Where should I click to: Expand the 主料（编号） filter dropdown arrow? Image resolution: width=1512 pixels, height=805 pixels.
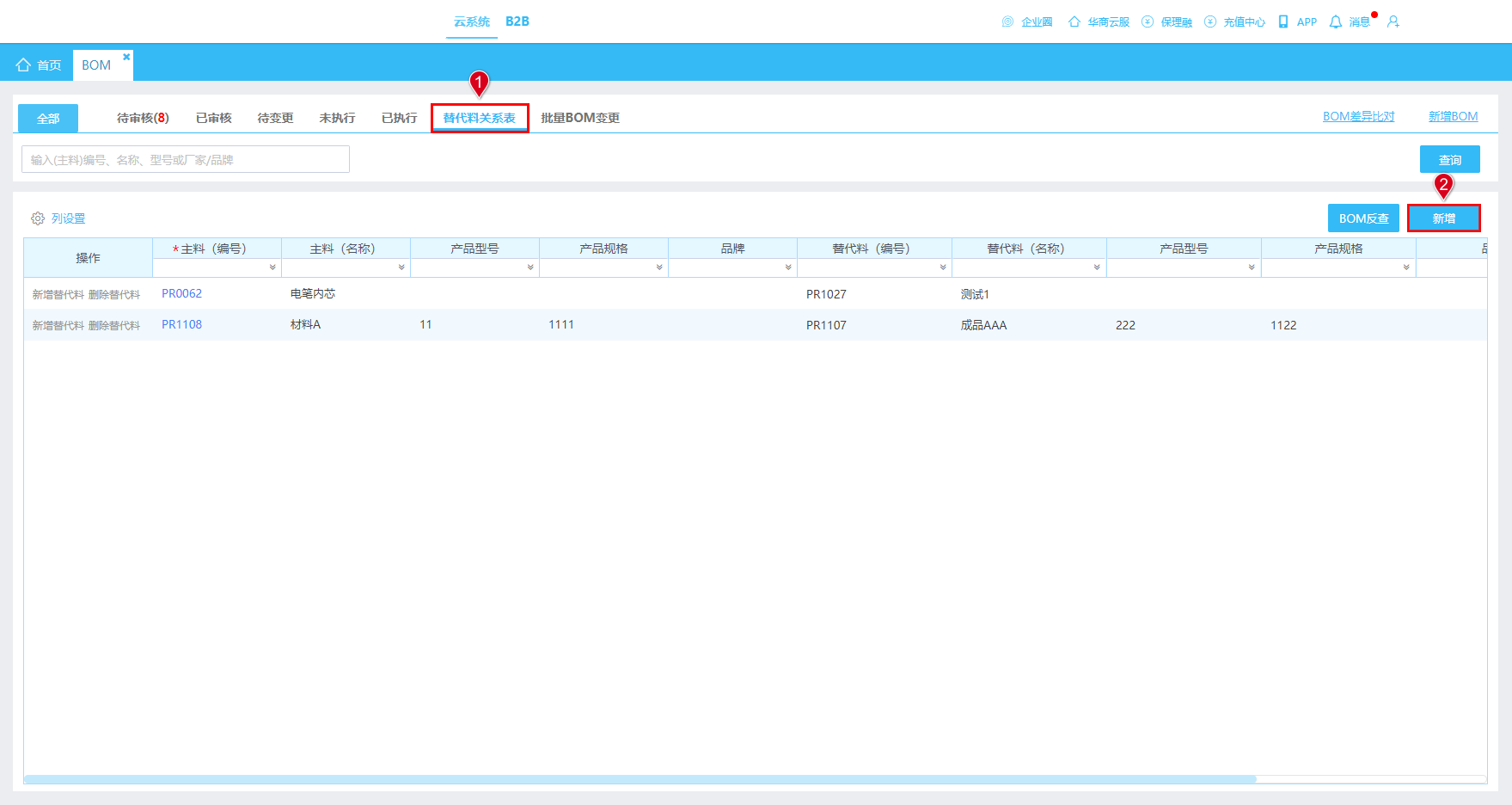pos(272,267)
